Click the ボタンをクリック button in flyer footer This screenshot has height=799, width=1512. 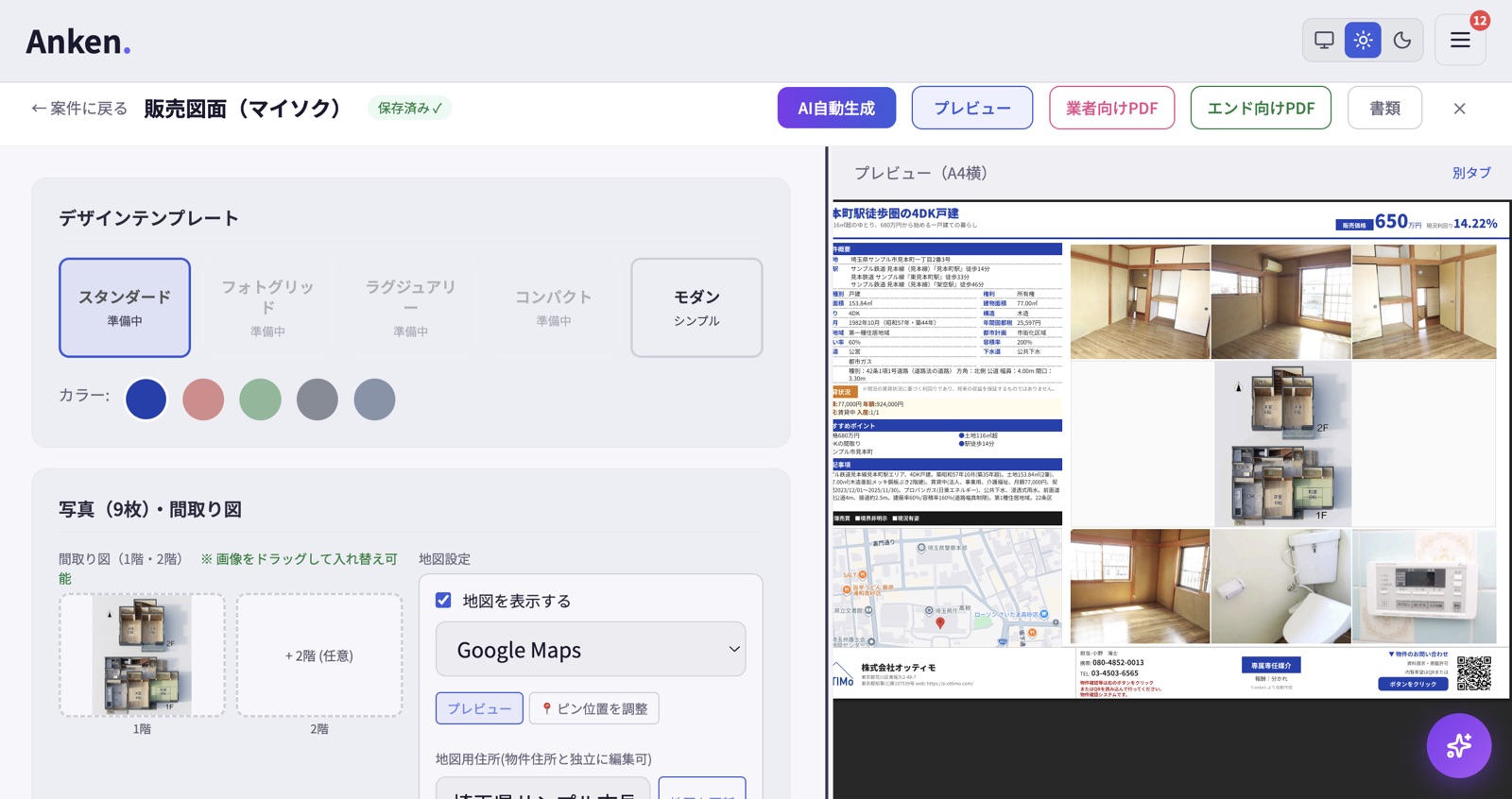(1413, 684)
